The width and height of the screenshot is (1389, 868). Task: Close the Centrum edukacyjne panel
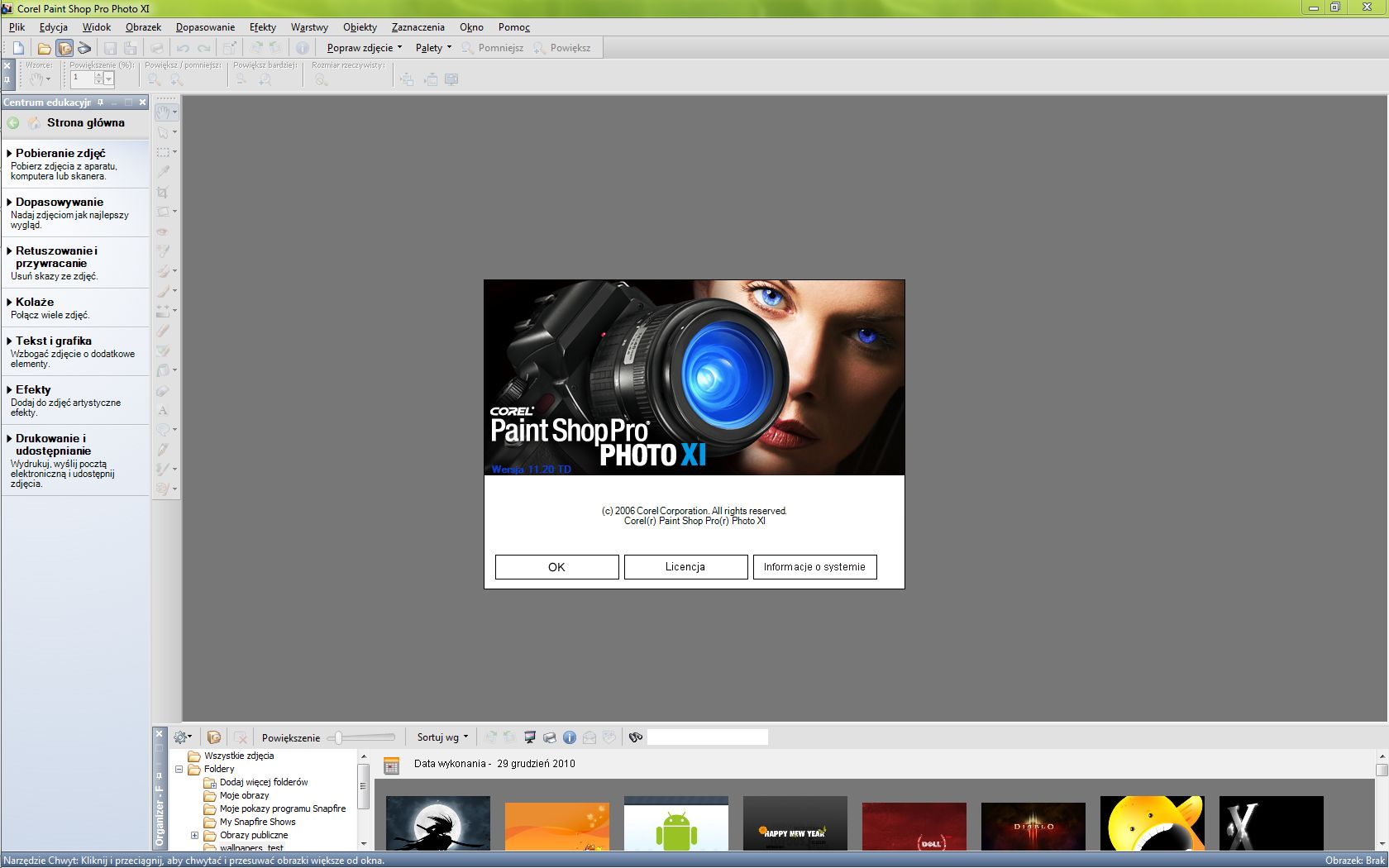point(142,103)
